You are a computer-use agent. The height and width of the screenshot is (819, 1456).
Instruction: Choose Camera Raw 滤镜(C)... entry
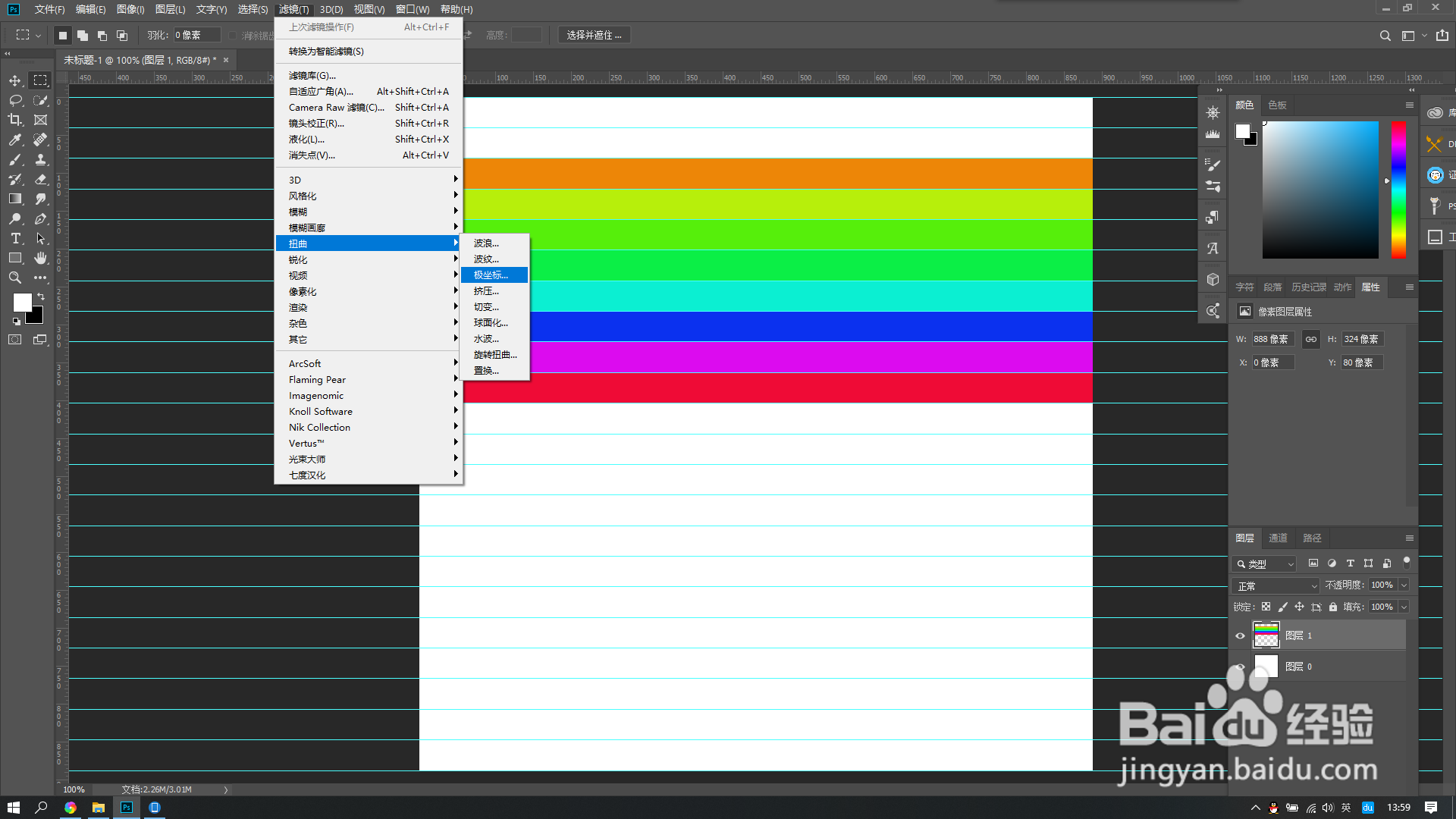(369, 107)
